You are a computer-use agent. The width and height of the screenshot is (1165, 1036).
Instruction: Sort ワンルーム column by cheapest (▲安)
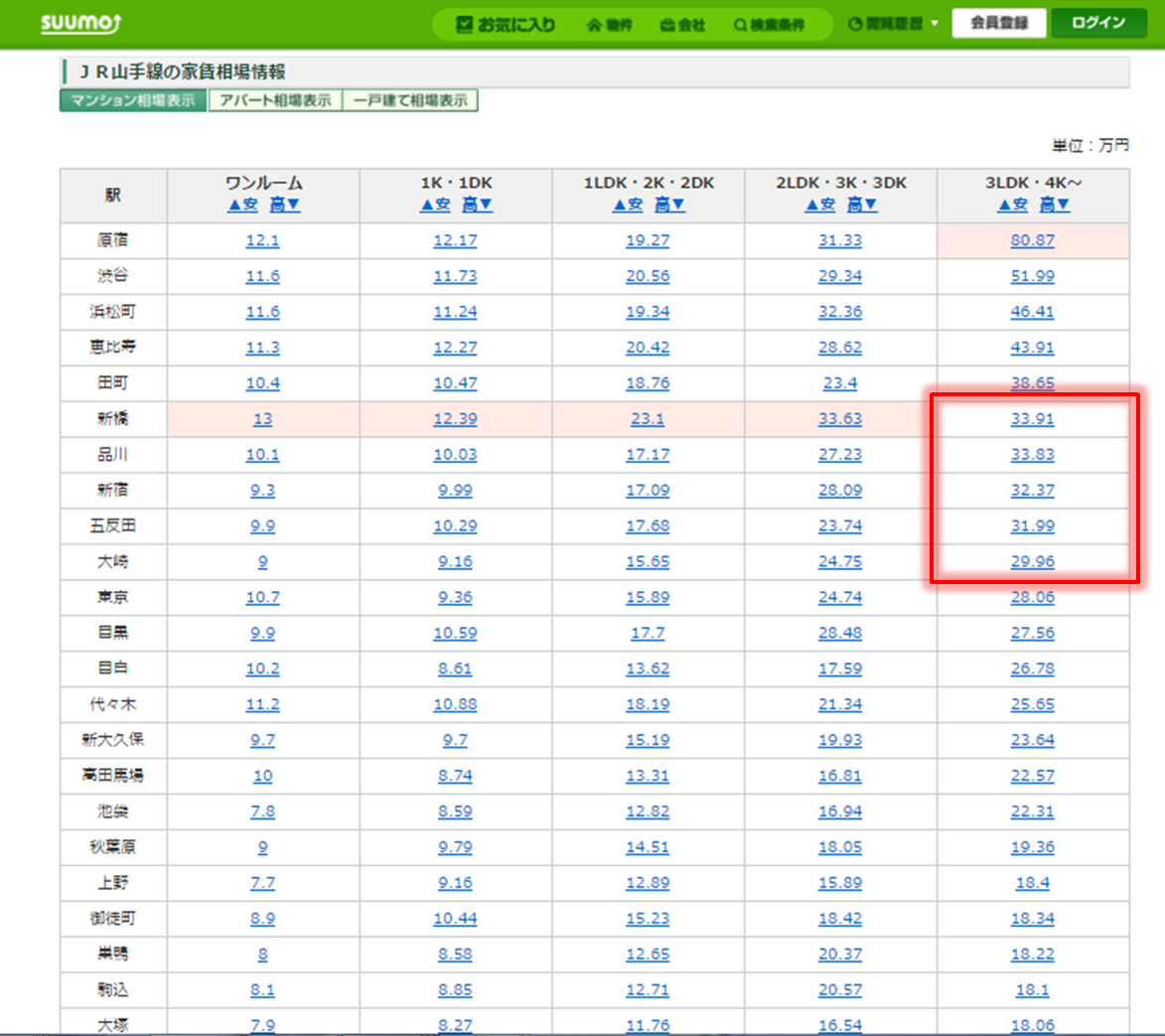(242, 205)
